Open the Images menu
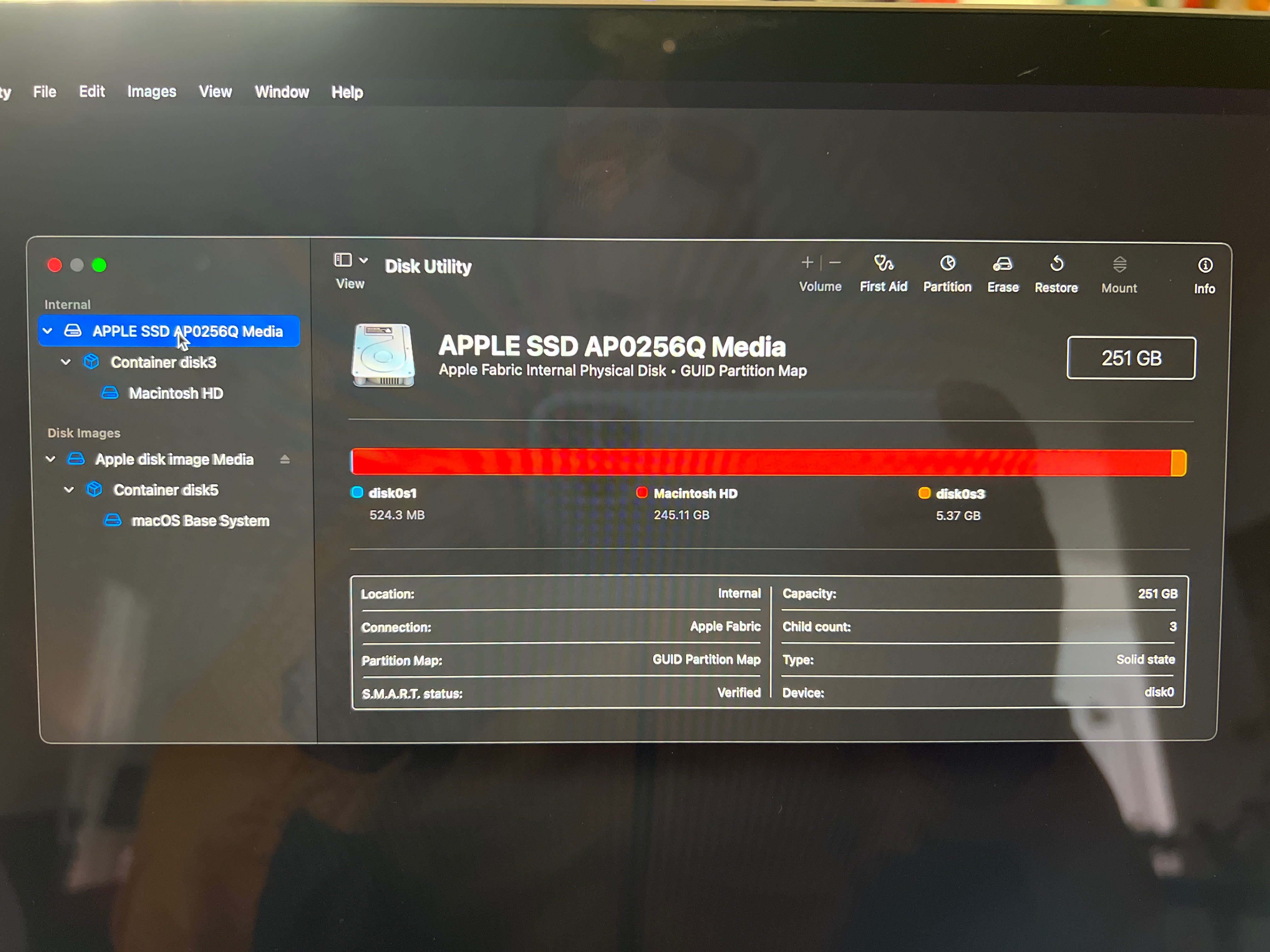The width and height of the screenshot is (1270, 952). [x=152, y=92]
